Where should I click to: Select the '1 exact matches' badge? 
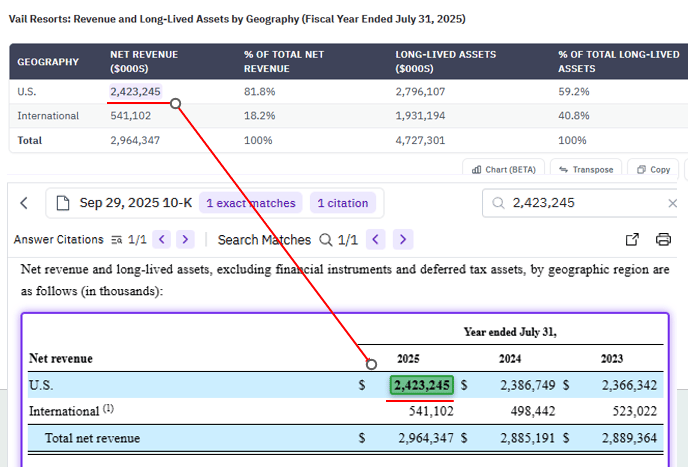click(x=251, y=203)
